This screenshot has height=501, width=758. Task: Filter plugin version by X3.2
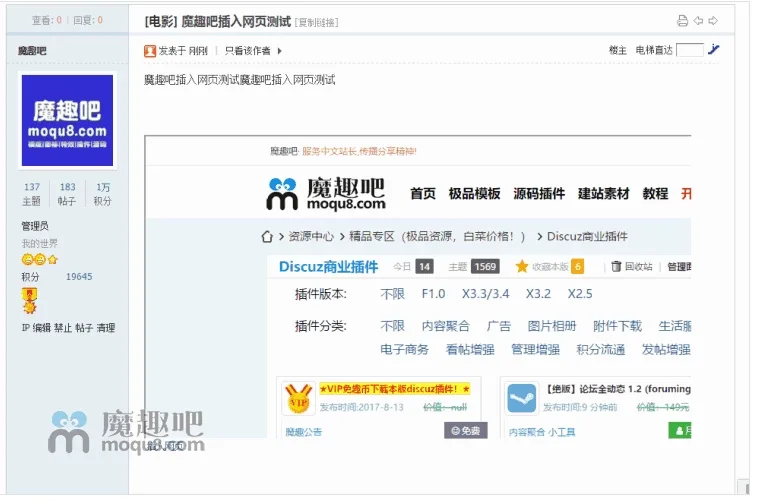pyautogui.click(x=539, y=294)
